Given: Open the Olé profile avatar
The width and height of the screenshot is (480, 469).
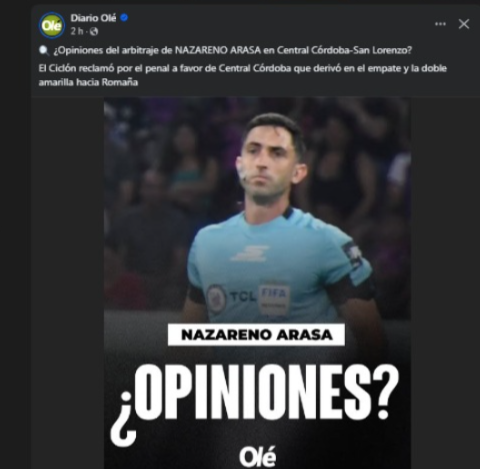Looking at the screenshot, I should coord(52,25).
